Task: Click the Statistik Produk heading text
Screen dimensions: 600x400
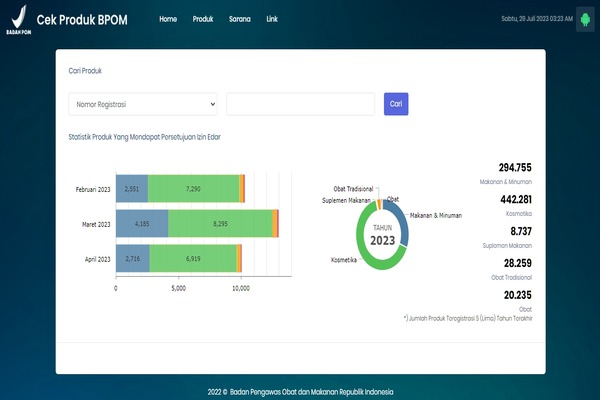Action: click(x=145, y=137)
